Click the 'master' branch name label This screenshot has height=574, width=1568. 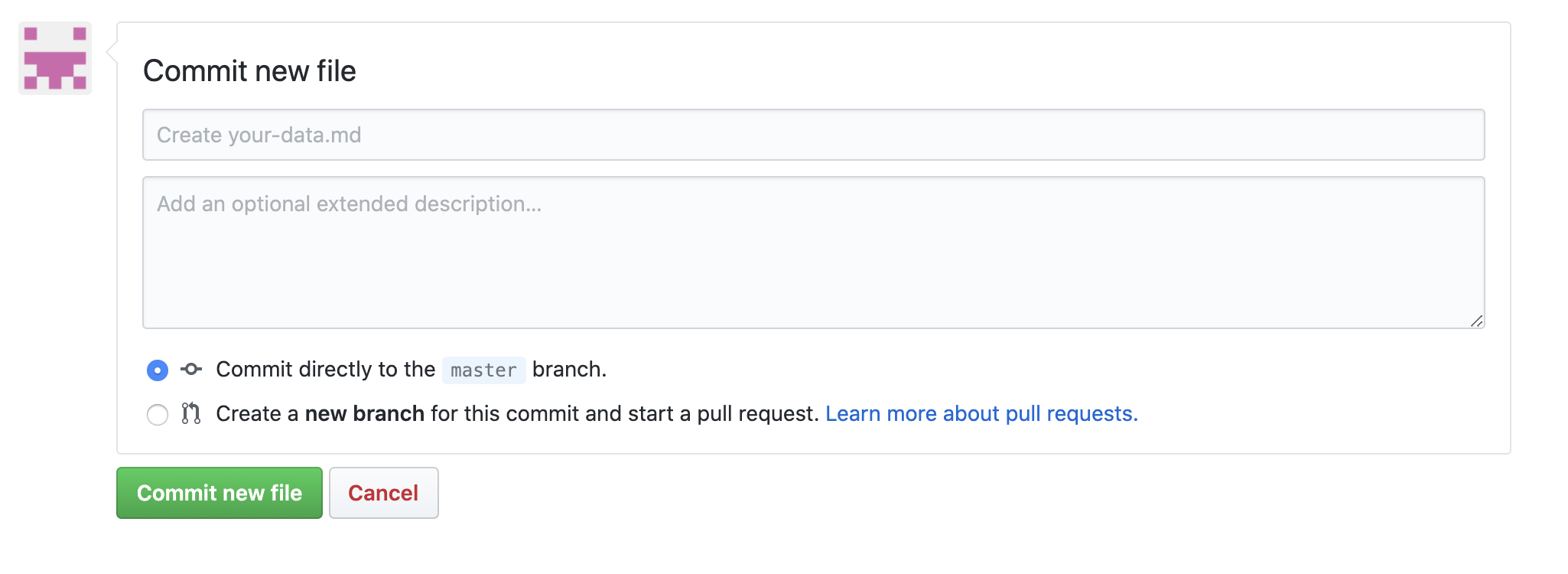point(483,370)
